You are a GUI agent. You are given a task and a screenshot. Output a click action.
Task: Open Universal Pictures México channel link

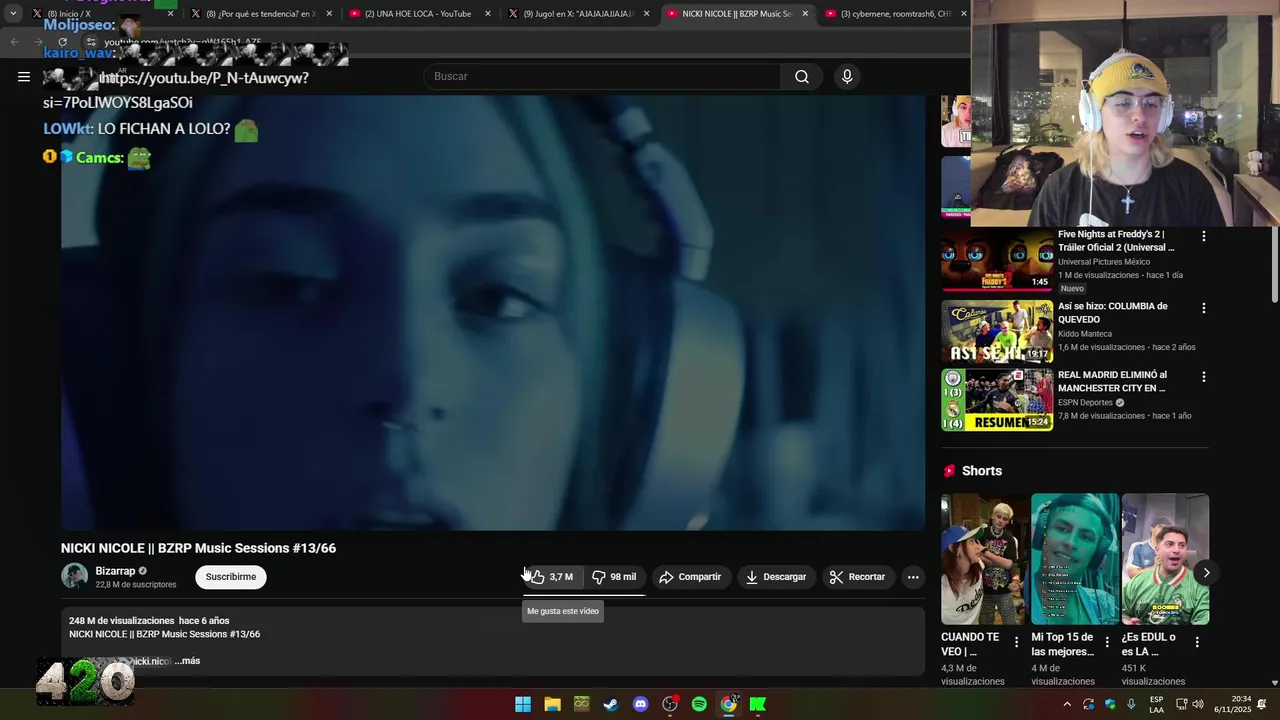(1104, 262)
